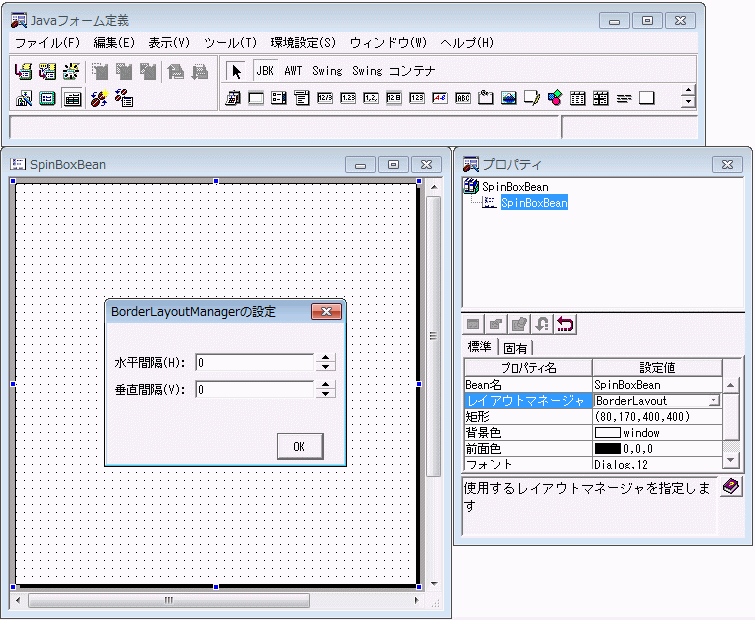Click the purple undo arrow in Properties toolbar
The image size is (755, 620).
click(565, 324)
